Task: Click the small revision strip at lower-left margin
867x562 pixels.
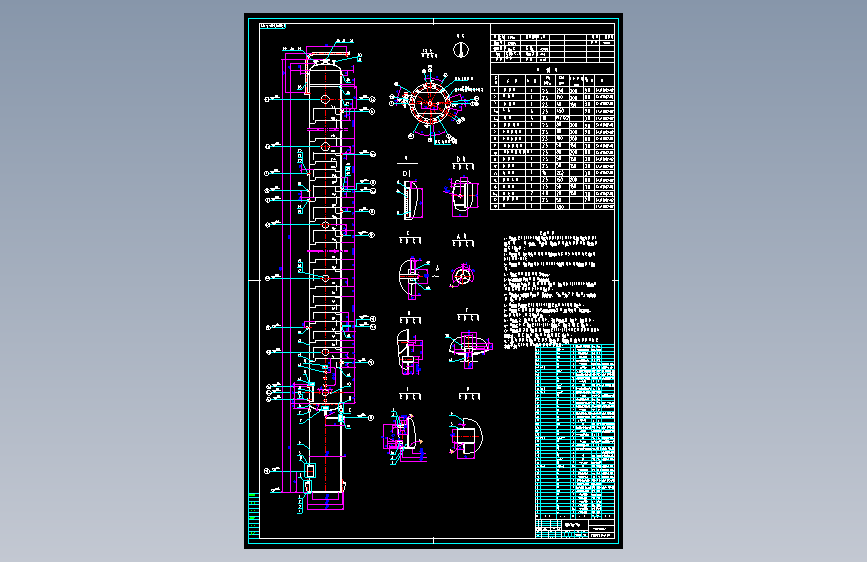Action: tap(254, 514)
